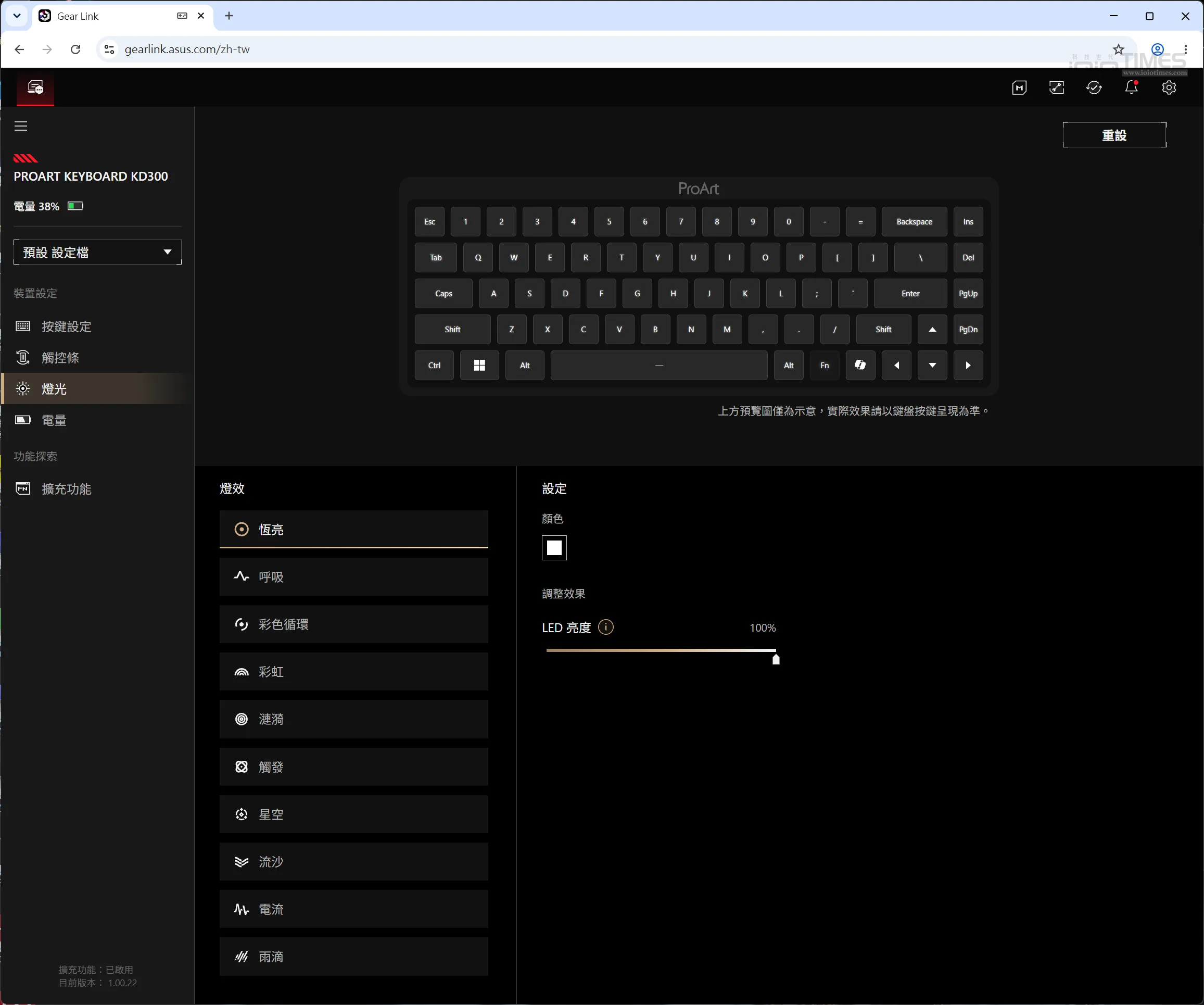
Task: Click the battery level indicator icon
Action: pos(75,206)
